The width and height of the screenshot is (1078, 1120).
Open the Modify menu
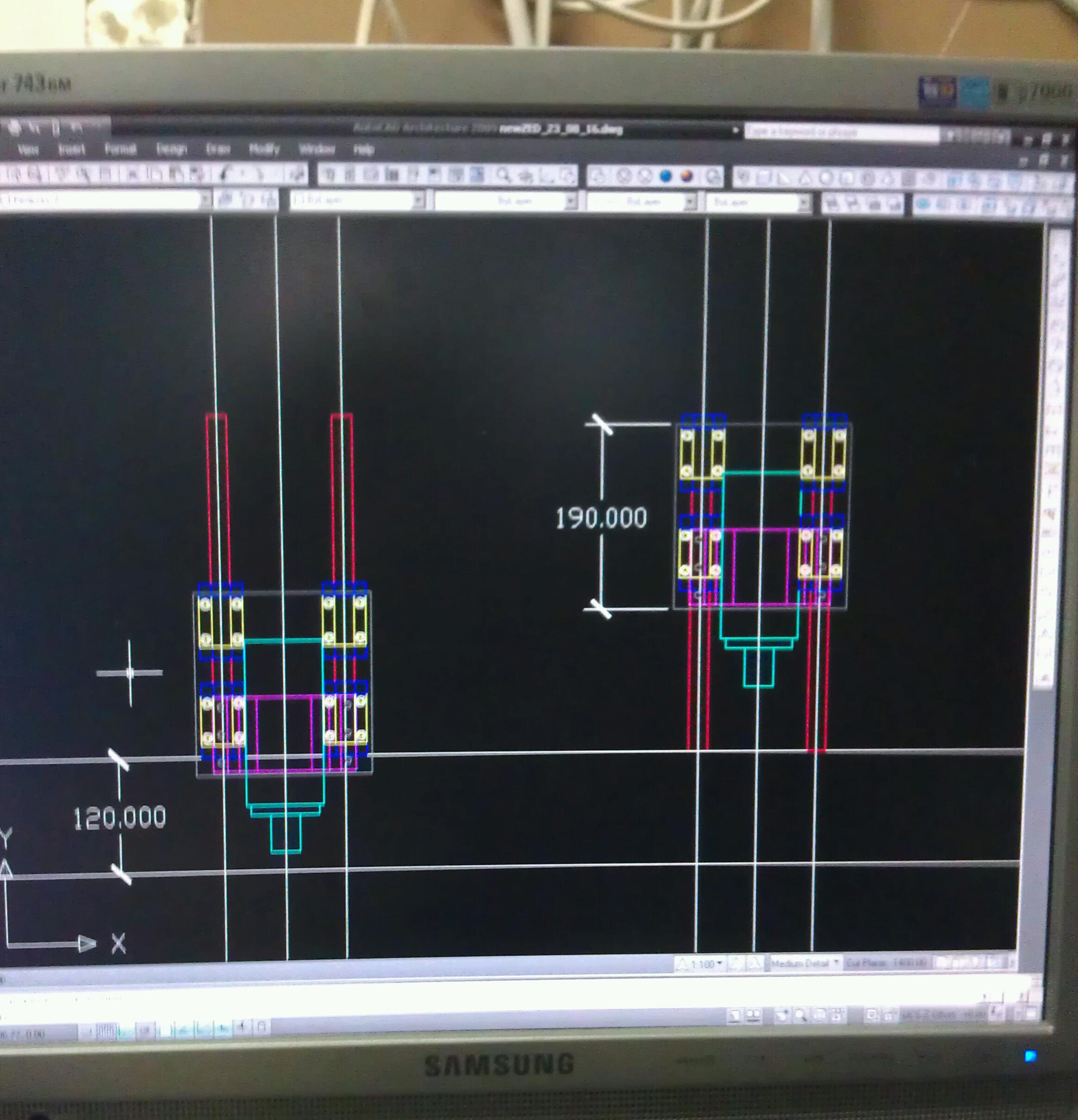tap(264, 149)
